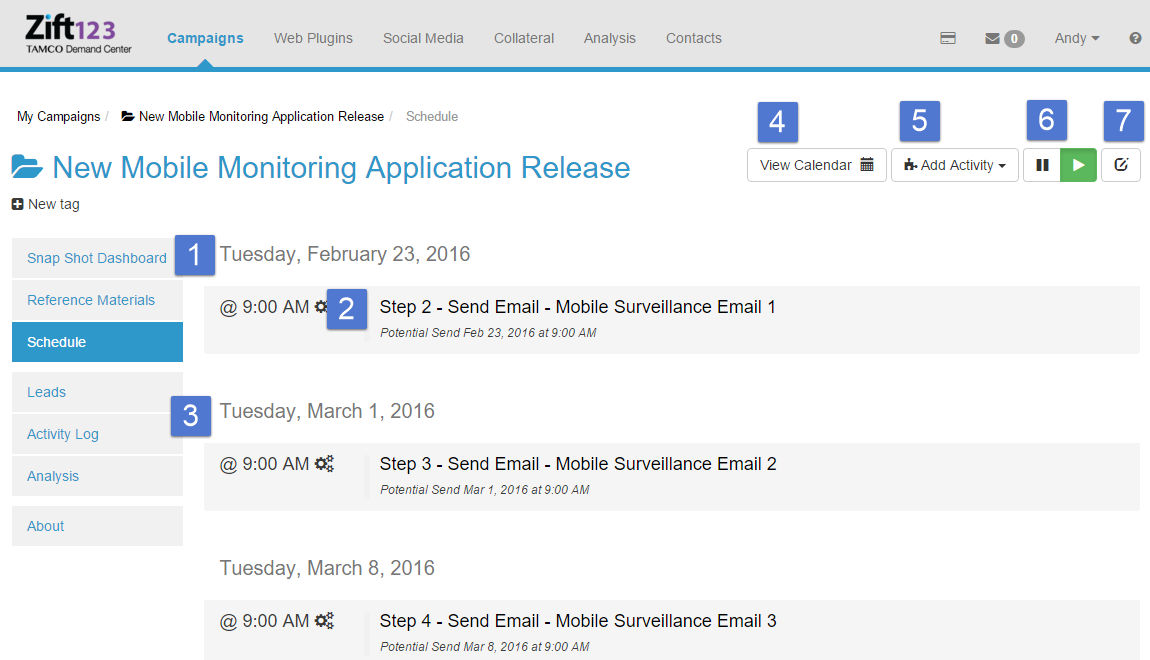The image size is (1150, 660).
Task: Click gears icon beside Step 3 time
Action: pos(324,464)
